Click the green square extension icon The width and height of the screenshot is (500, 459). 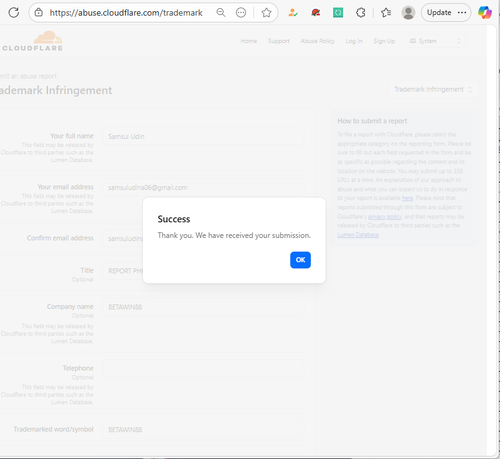pyautogui.click(x=338, y=13)
